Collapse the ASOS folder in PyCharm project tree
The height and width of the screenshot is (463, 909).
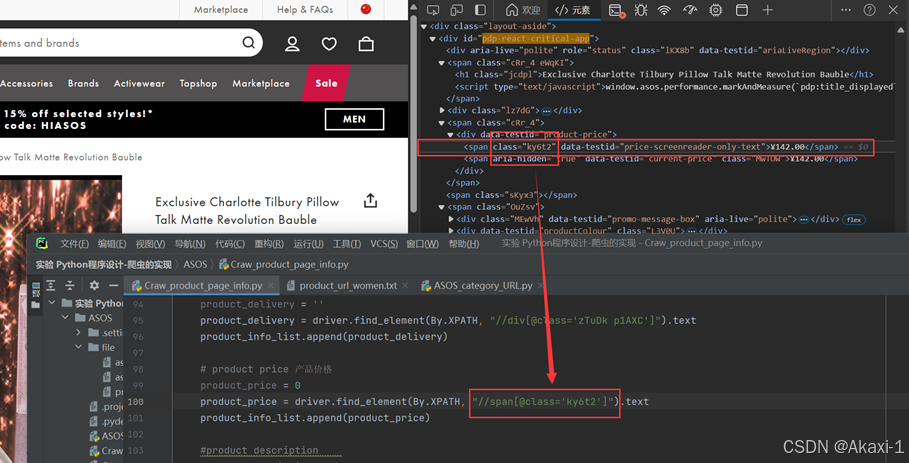click(66, 318)
